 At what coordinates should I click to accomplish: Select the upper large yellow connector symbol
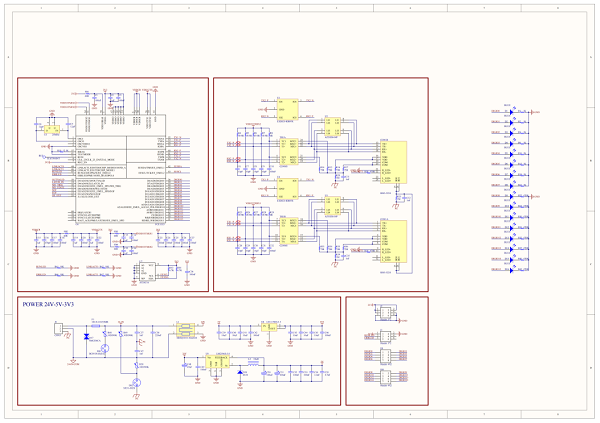pyautogui.click(x=393, y=162)
